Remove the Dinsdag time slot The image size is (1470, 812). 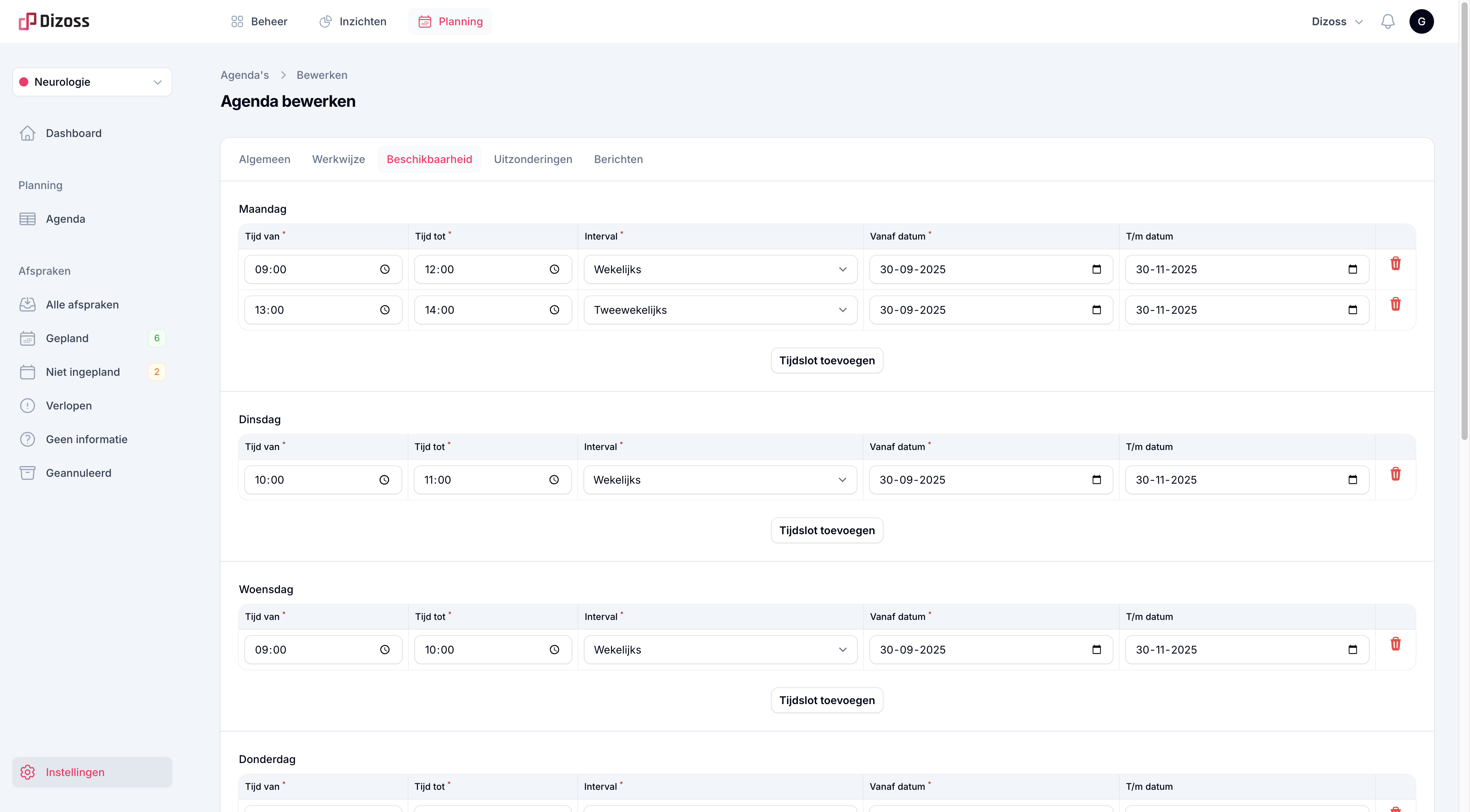tap(1395, 474)
